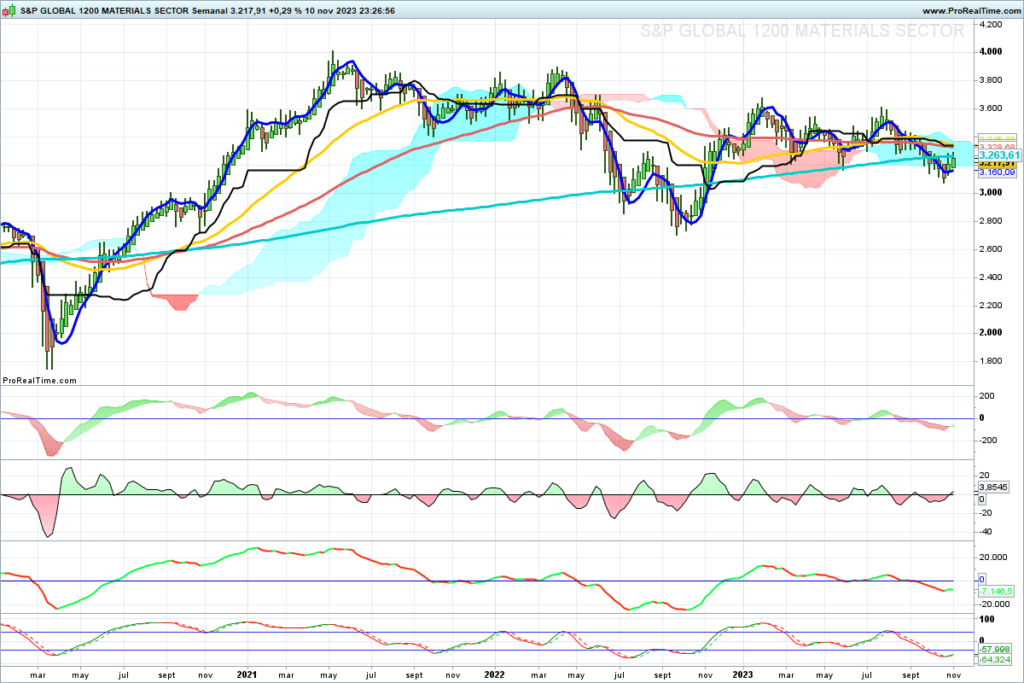1024x683 pixels.
Task: Click the 1.800 price axis label
Action: 991,361
